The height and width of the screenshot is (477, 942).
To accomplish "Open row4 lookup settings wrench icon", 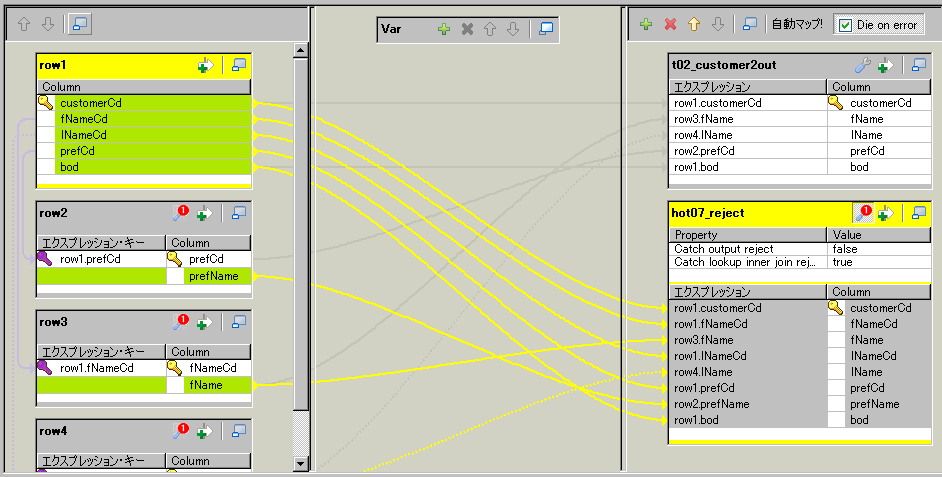I will pos(181,431).
